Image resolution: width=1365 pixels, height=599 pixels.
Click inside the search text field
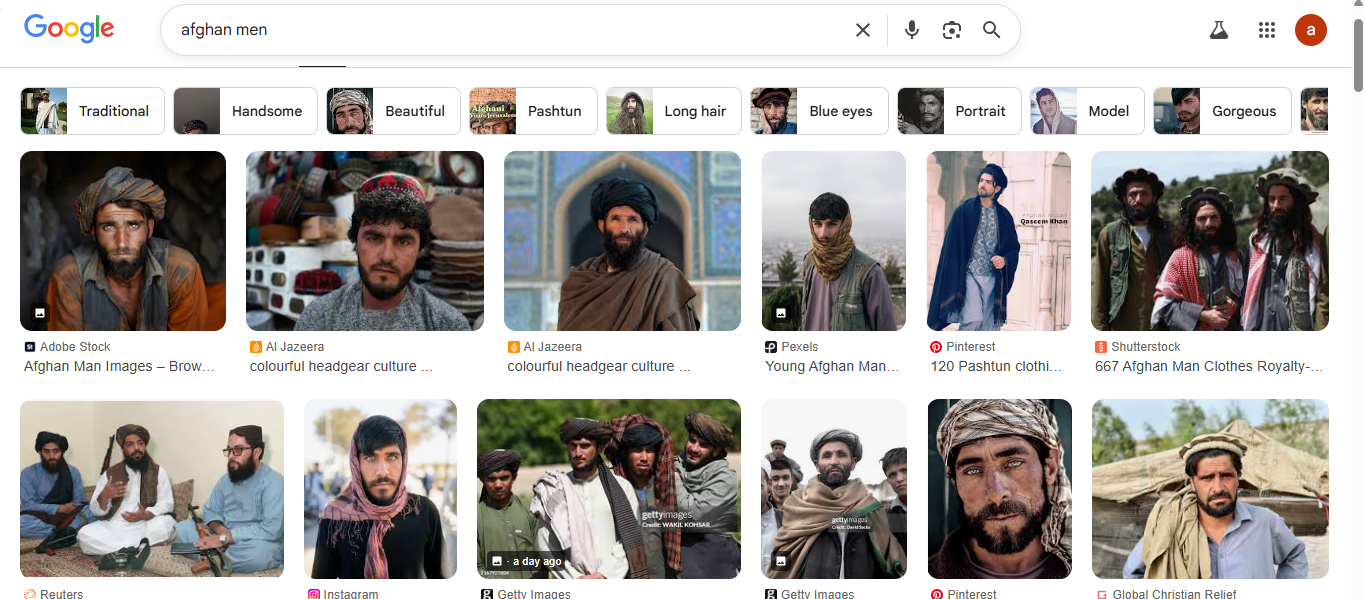(x=500, y=30)
